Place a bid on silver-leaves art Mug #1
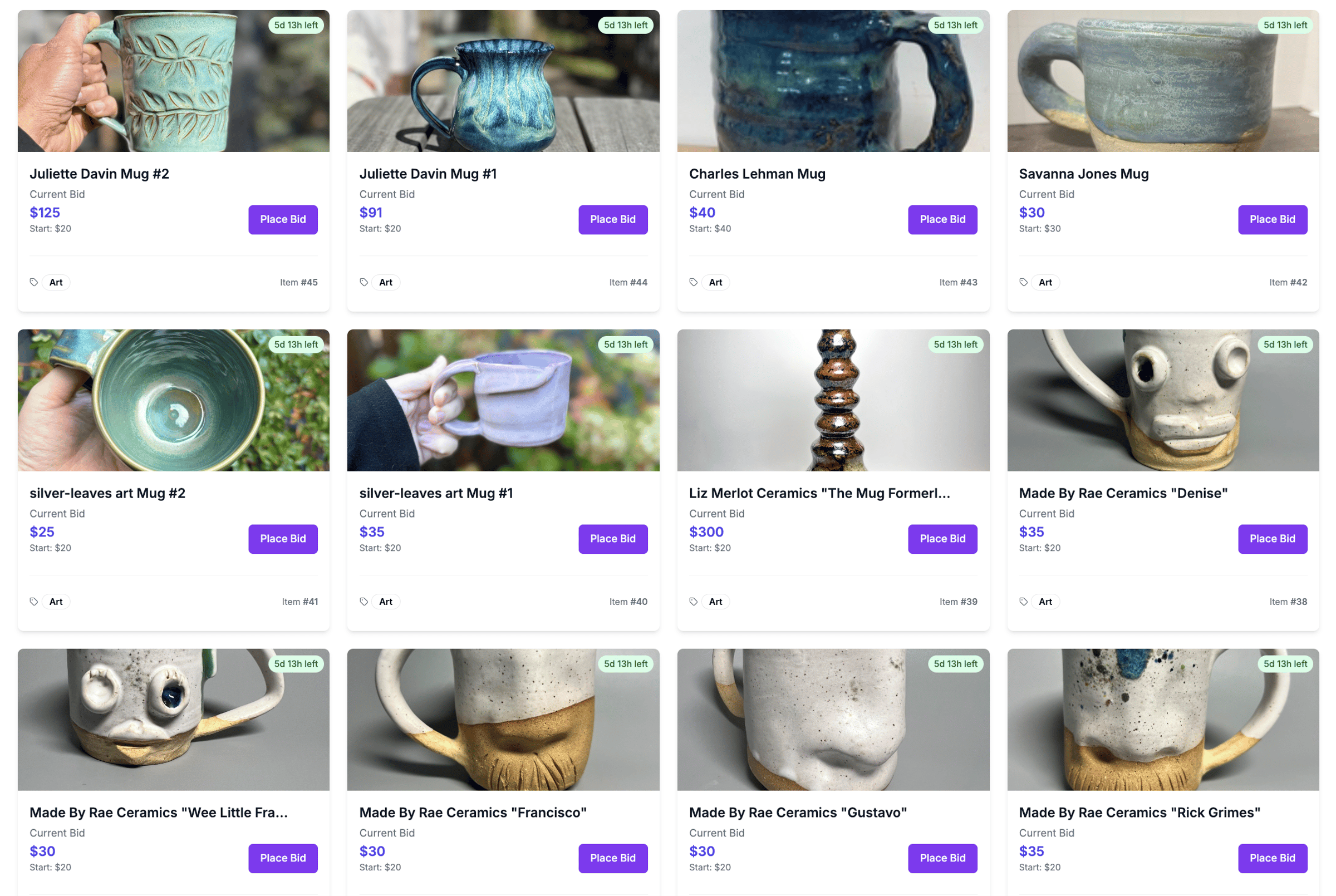This screenshot has width=1336, height=896. pos(612,538)
